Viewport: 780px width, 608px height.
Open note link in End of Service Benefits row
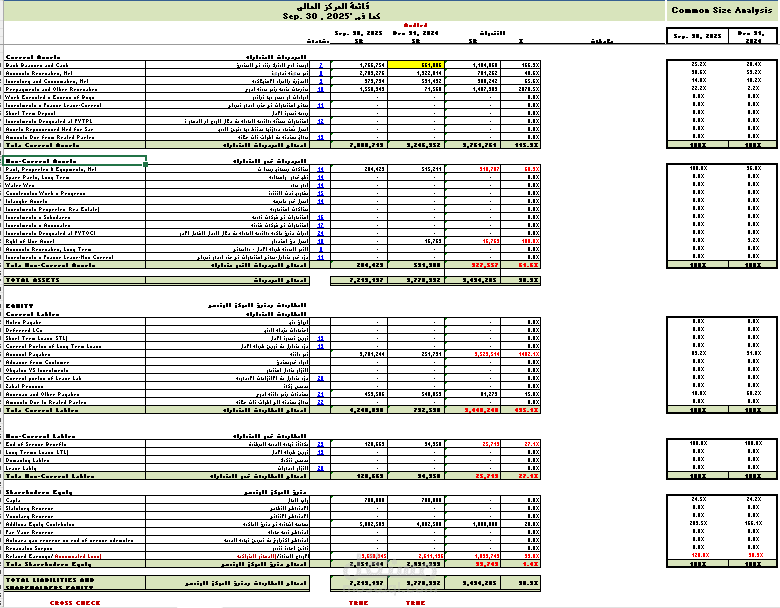click(321, 444)
